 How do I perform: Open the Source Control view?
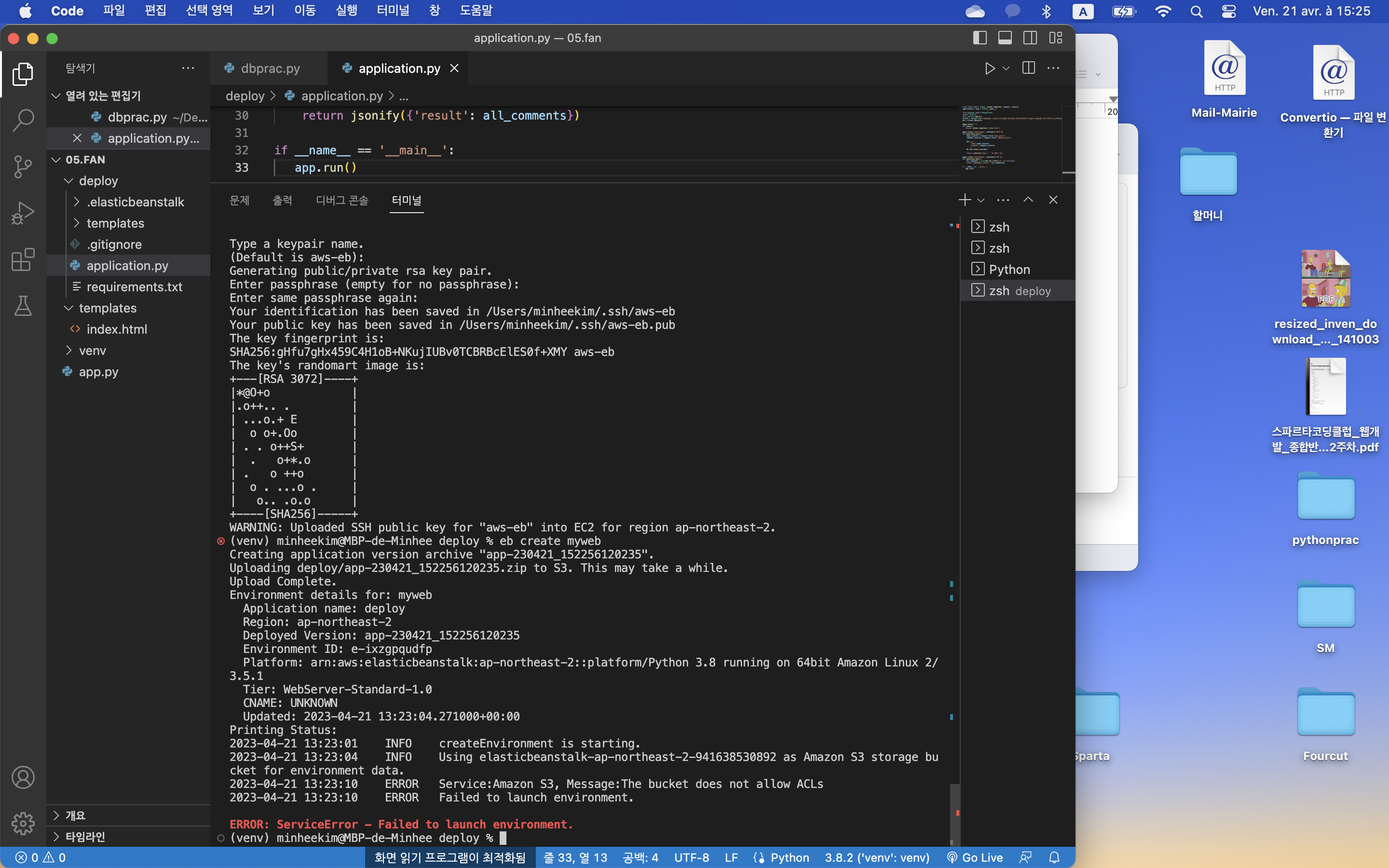pyautogui.click(x=23, y=166)
